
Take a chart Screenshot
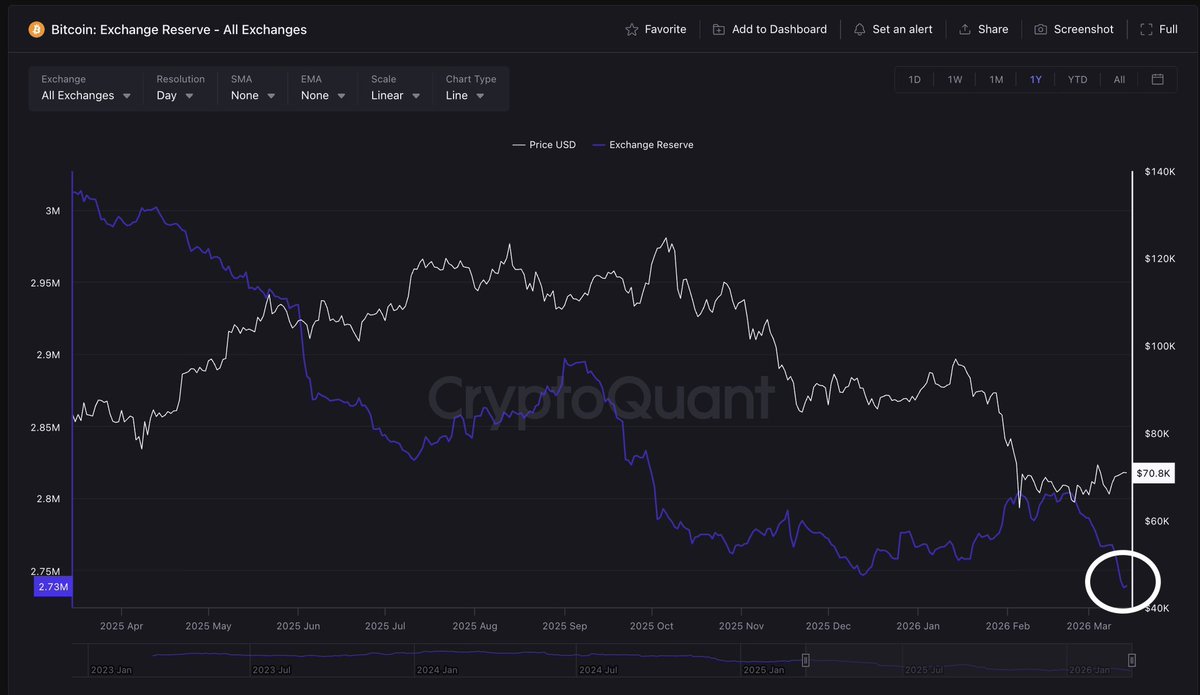[1074, 29]
